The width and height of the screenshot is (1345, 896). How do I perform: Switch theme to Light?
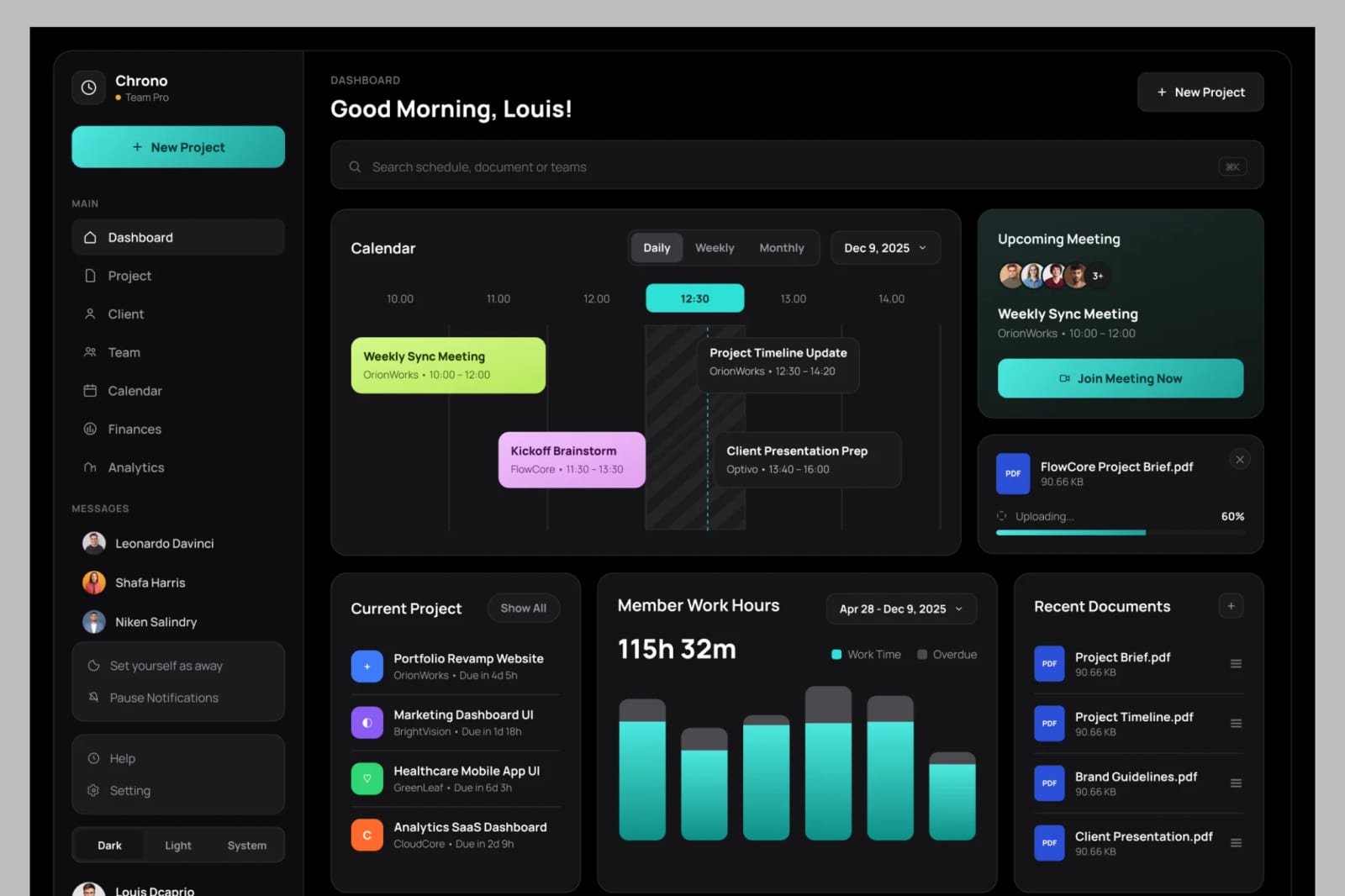[x=178, y=846]
